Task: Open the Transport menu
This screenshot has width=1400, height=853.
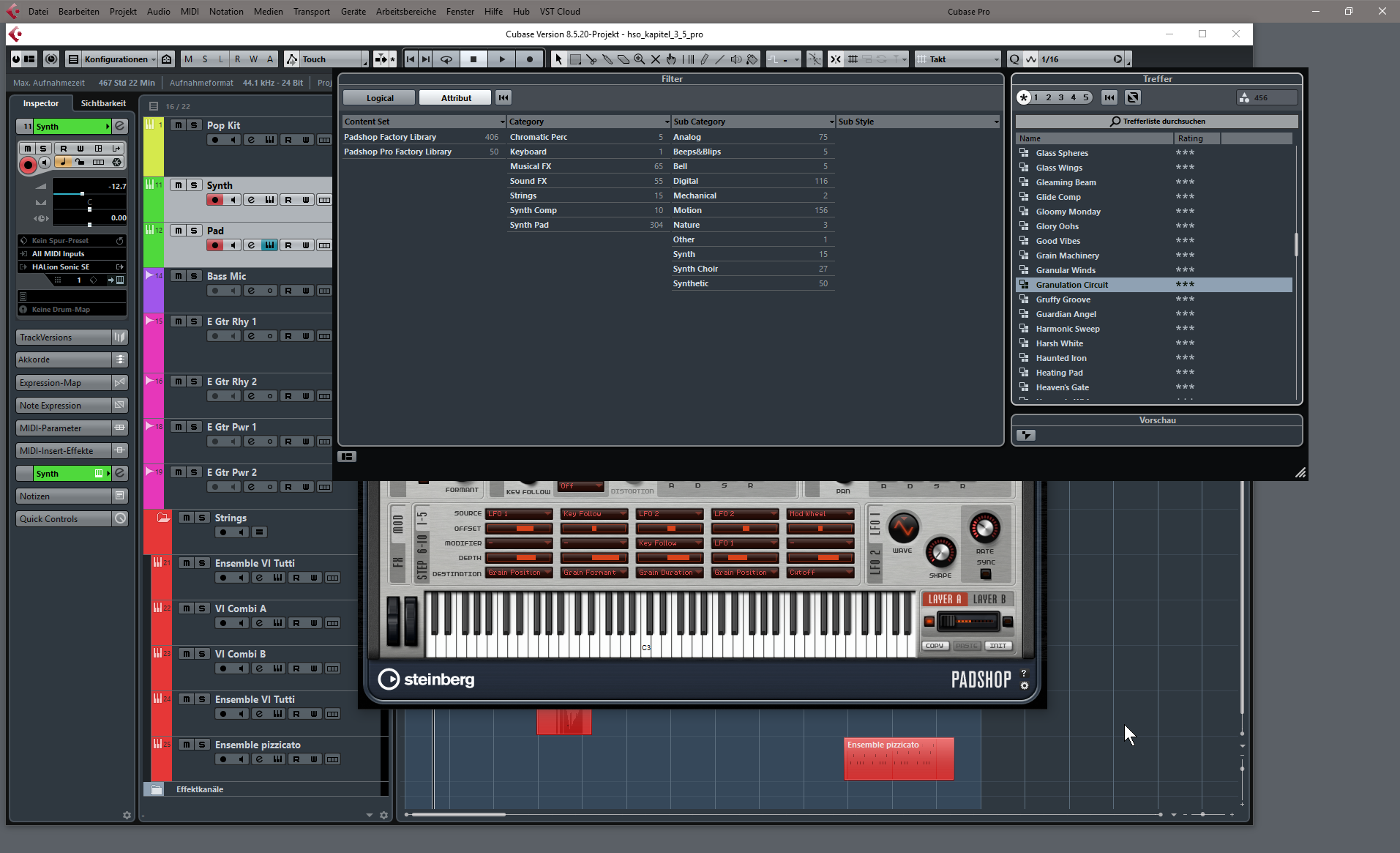Action: [x=311, y=11]
